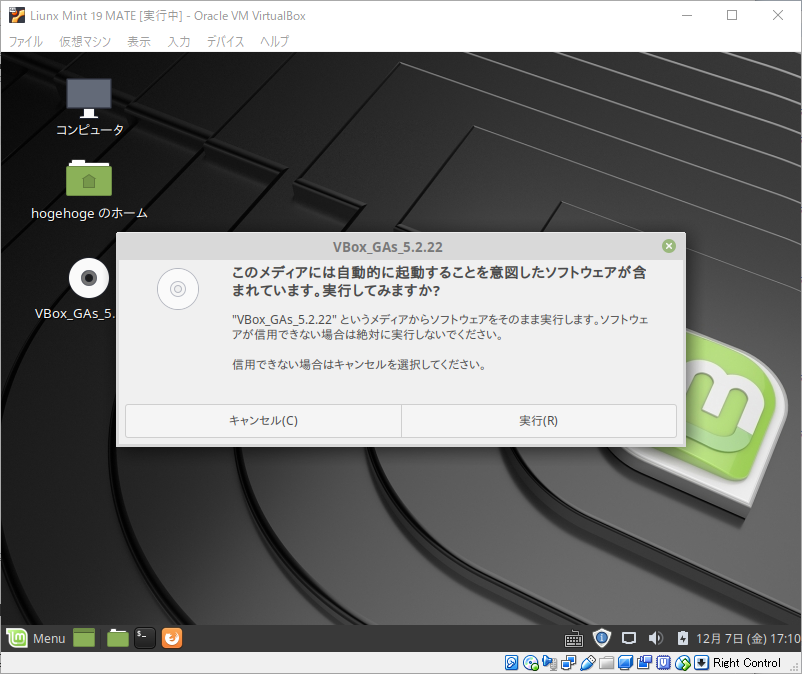Image resolution: width=802 pixels, height=674 pixels.
Task: Launch Firefox from the panel
Action: [x=172, y=638]
